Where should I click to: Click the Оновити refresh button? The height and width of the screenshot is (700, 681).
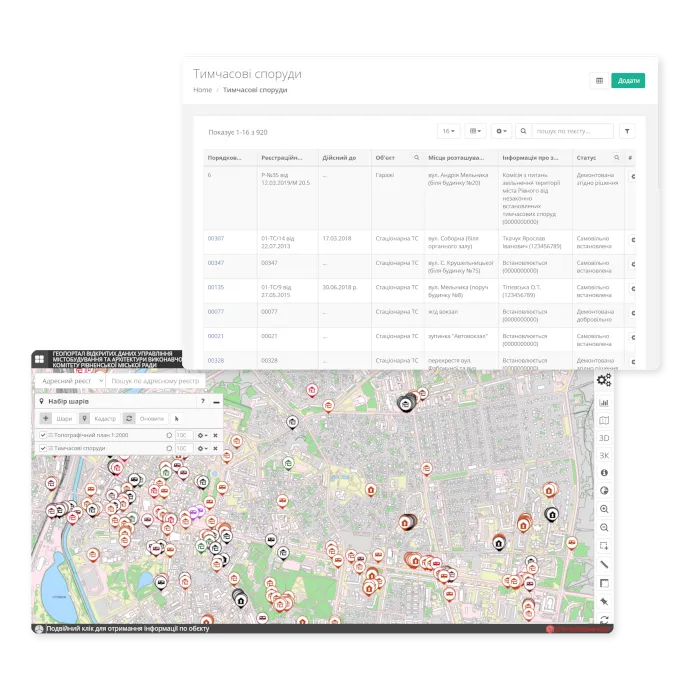[x=146, y=419]
